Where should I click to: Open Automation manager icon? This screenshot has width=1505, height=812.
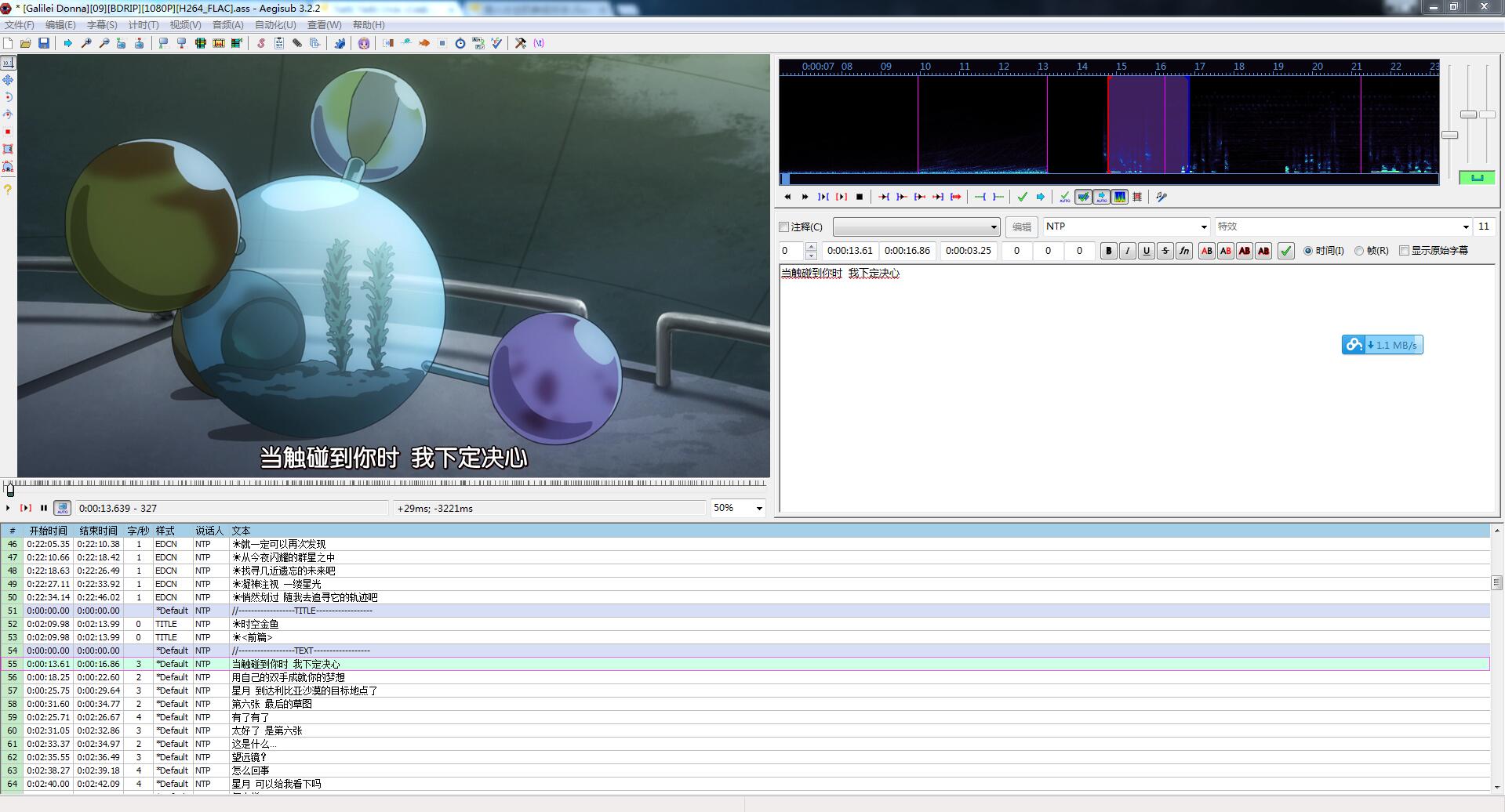click(340, 43)
